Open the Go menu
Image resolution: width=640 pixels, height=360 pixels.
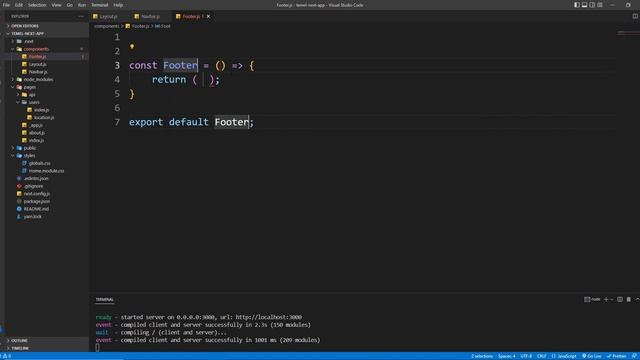click(x=70, y=5)
